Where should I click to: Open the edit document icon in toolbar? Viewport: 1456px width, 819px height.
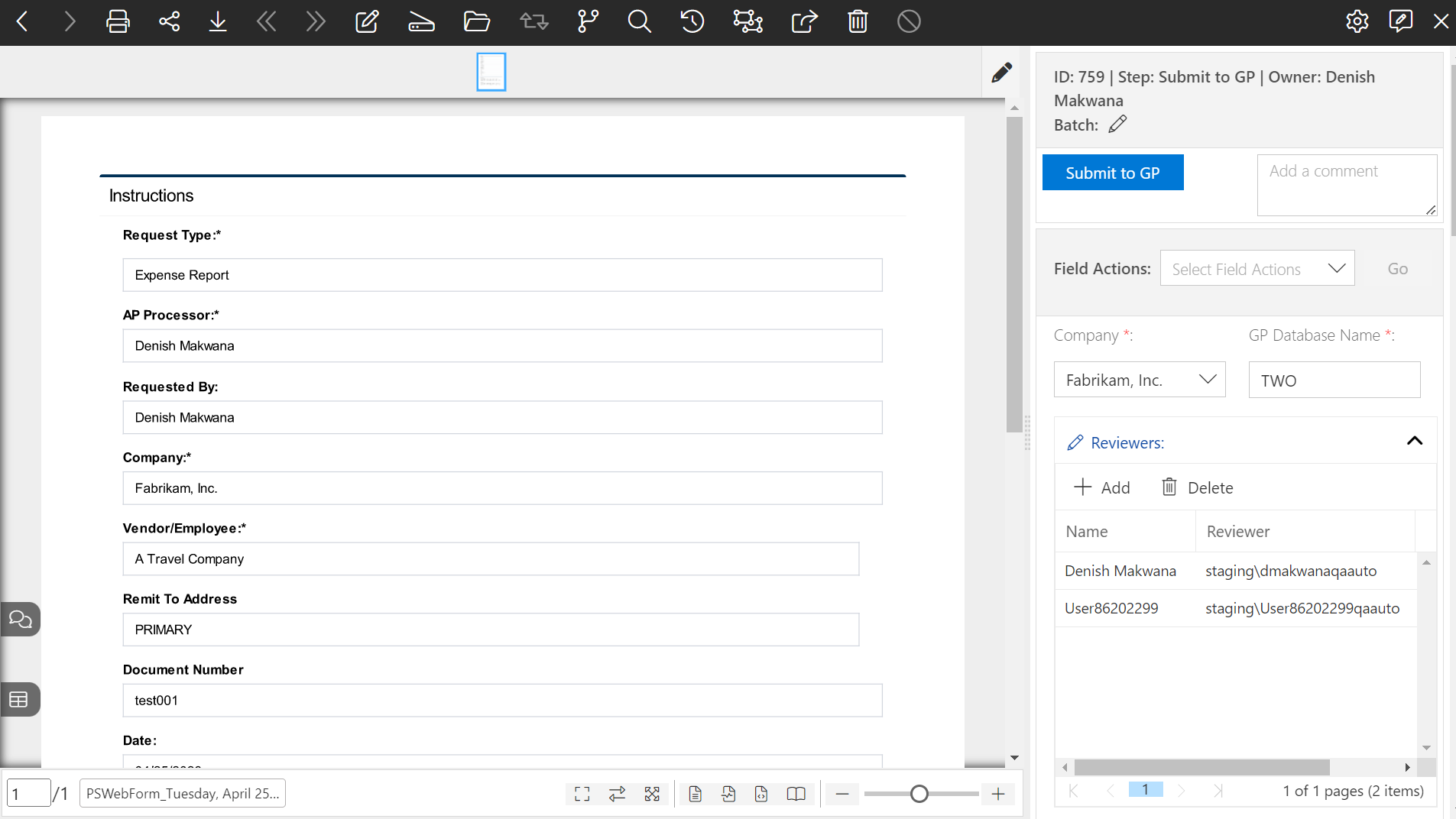(367, 21)
